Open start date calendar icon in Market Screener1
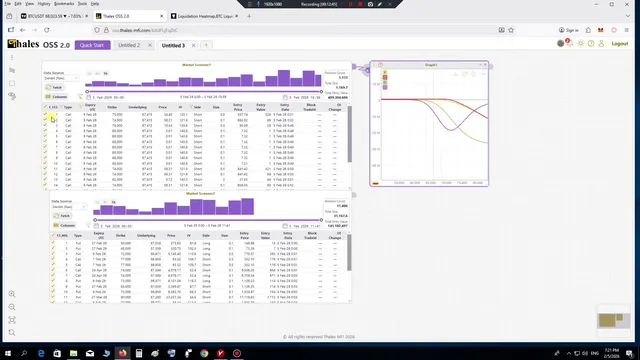The width and height of the screenshot is (640, 360). (89, 98)
